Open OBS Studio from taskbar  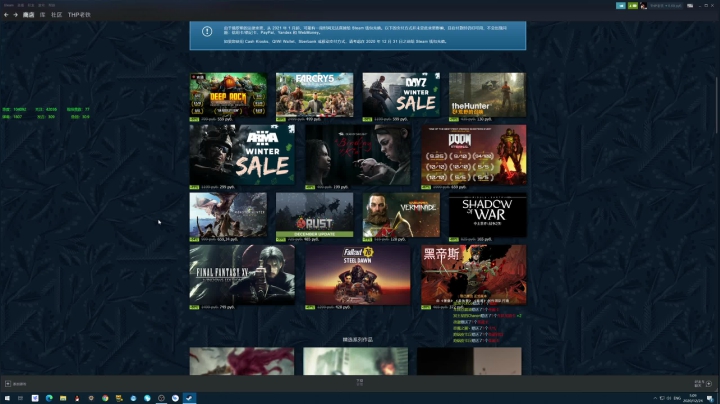[x=161, y=398]
